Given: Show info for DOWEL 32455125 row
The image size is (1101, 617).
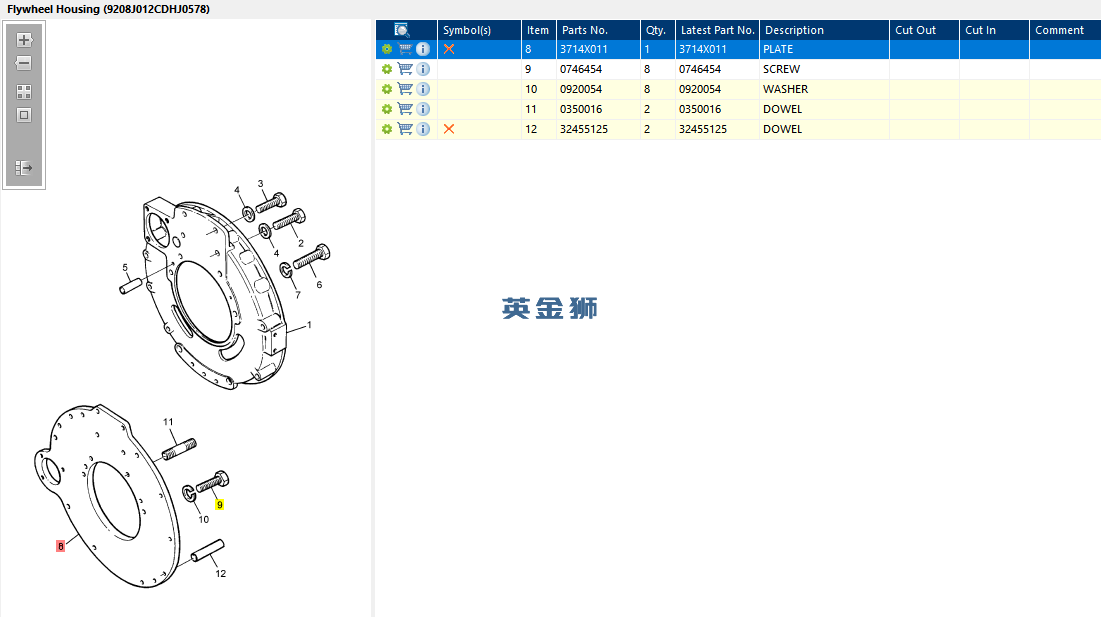Looking at the screenshot, I should (x=423, y=129).
